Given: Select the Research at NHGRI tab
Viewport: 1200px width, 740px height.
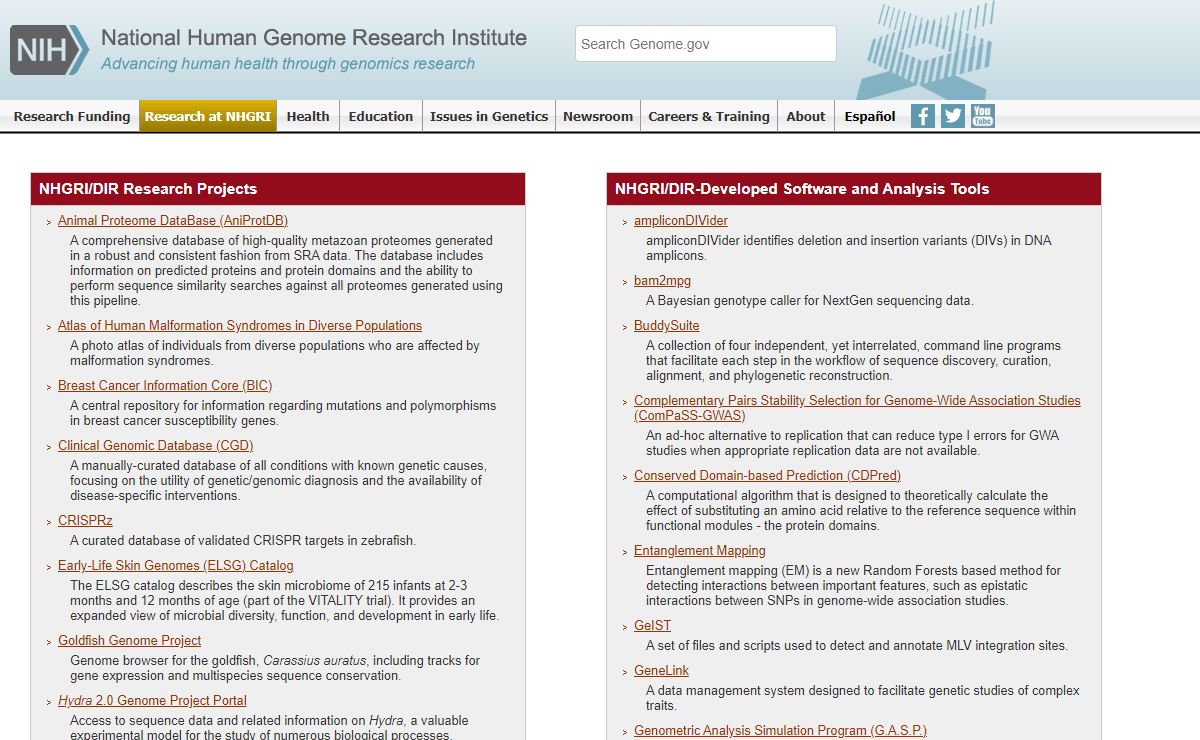Looking at the screenshot, I should click(x=208, y=116).
